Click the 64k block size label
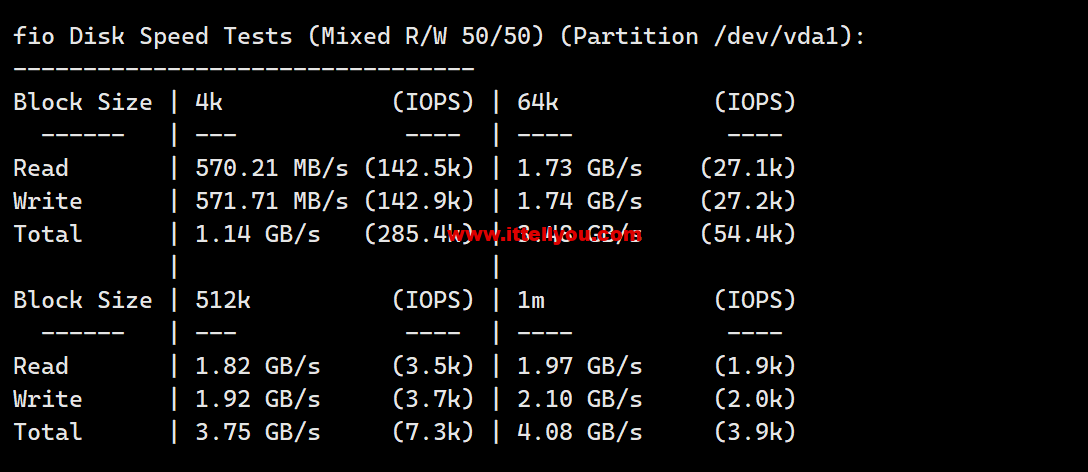 [x=538, y=102]
